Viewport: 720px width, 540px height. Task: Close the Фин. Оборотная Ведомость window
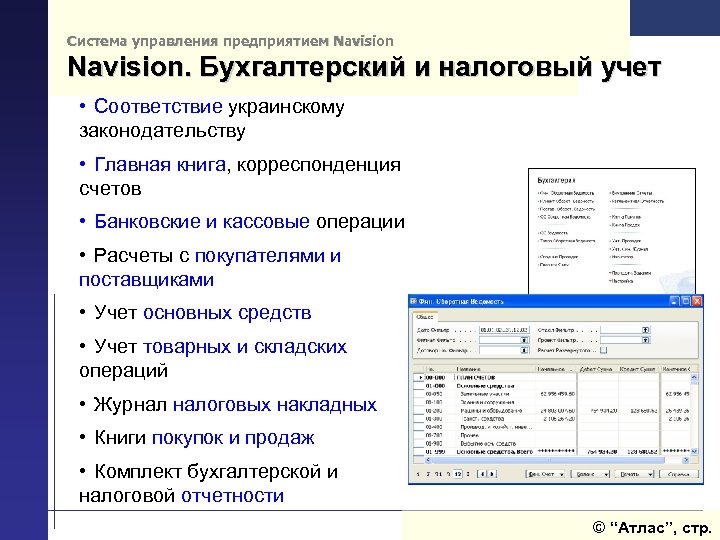697,301
